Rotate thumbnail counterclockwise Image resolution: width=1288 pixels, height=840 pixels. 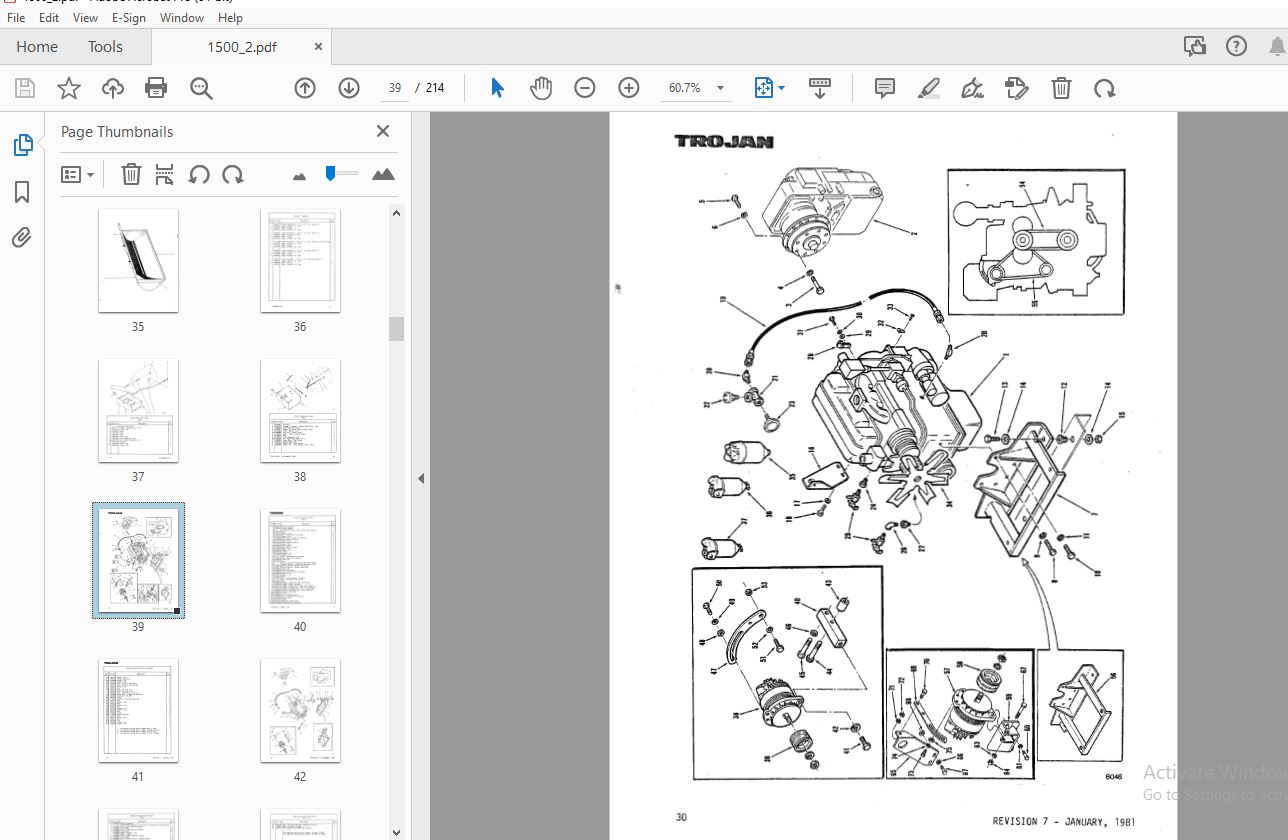[199, 175]
